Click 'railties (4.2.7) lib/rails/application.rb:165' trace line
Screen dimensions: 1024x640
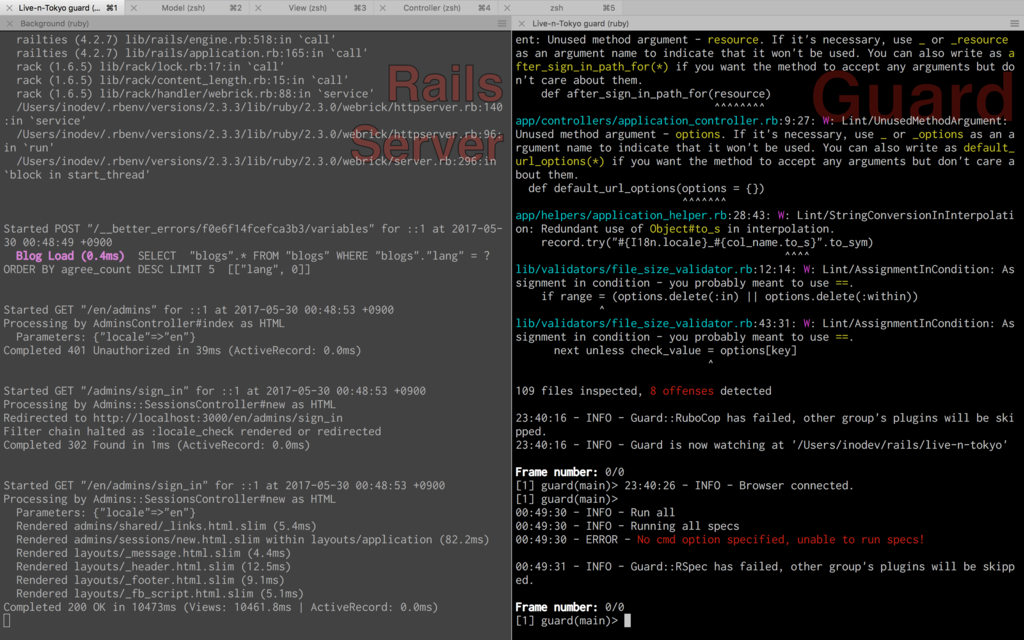192,54
